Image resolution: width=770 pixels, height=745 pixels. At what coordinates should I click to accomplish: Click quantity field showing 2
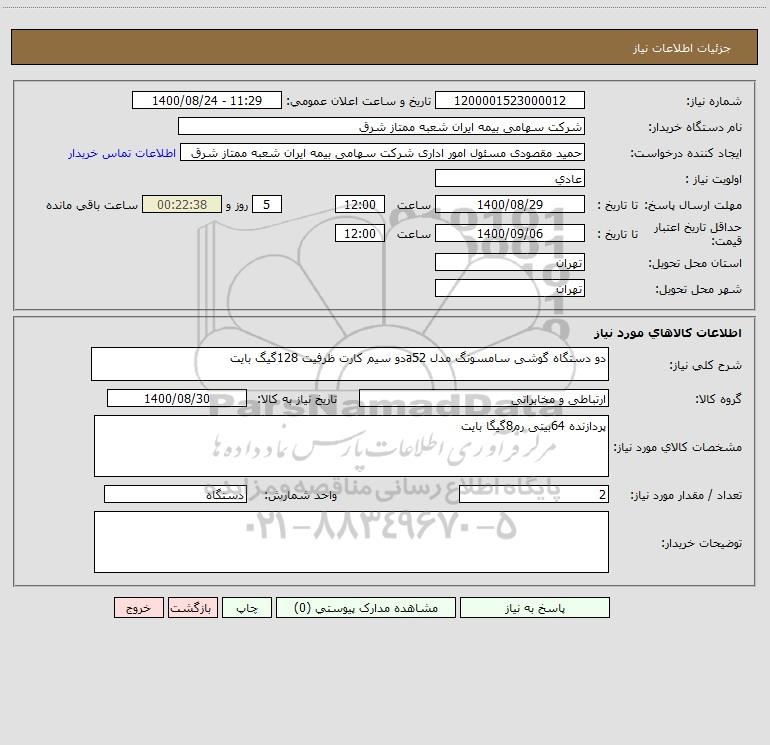tap(534, 494)
